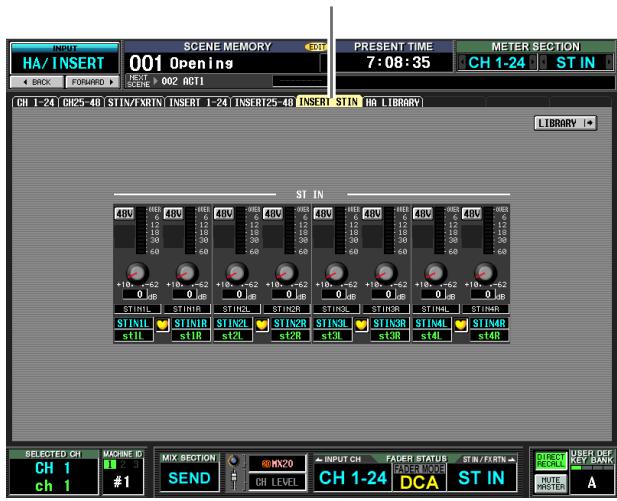Select the STIN2L gain knob
This screenshot has width=617, height=501.
[237, 272]
